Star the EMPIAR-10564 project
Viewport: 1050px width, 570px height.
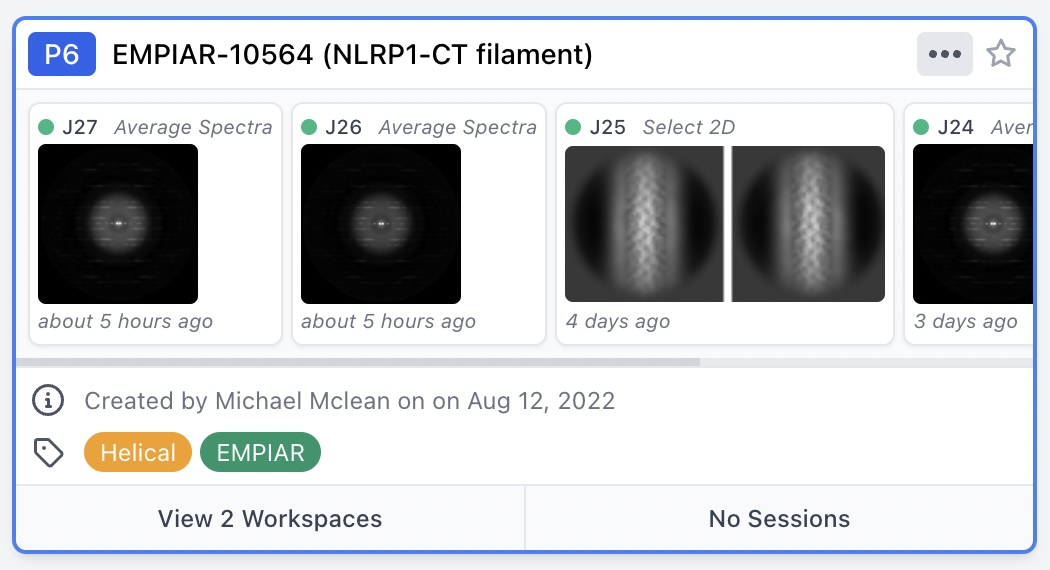click(x=1001, y=54)
